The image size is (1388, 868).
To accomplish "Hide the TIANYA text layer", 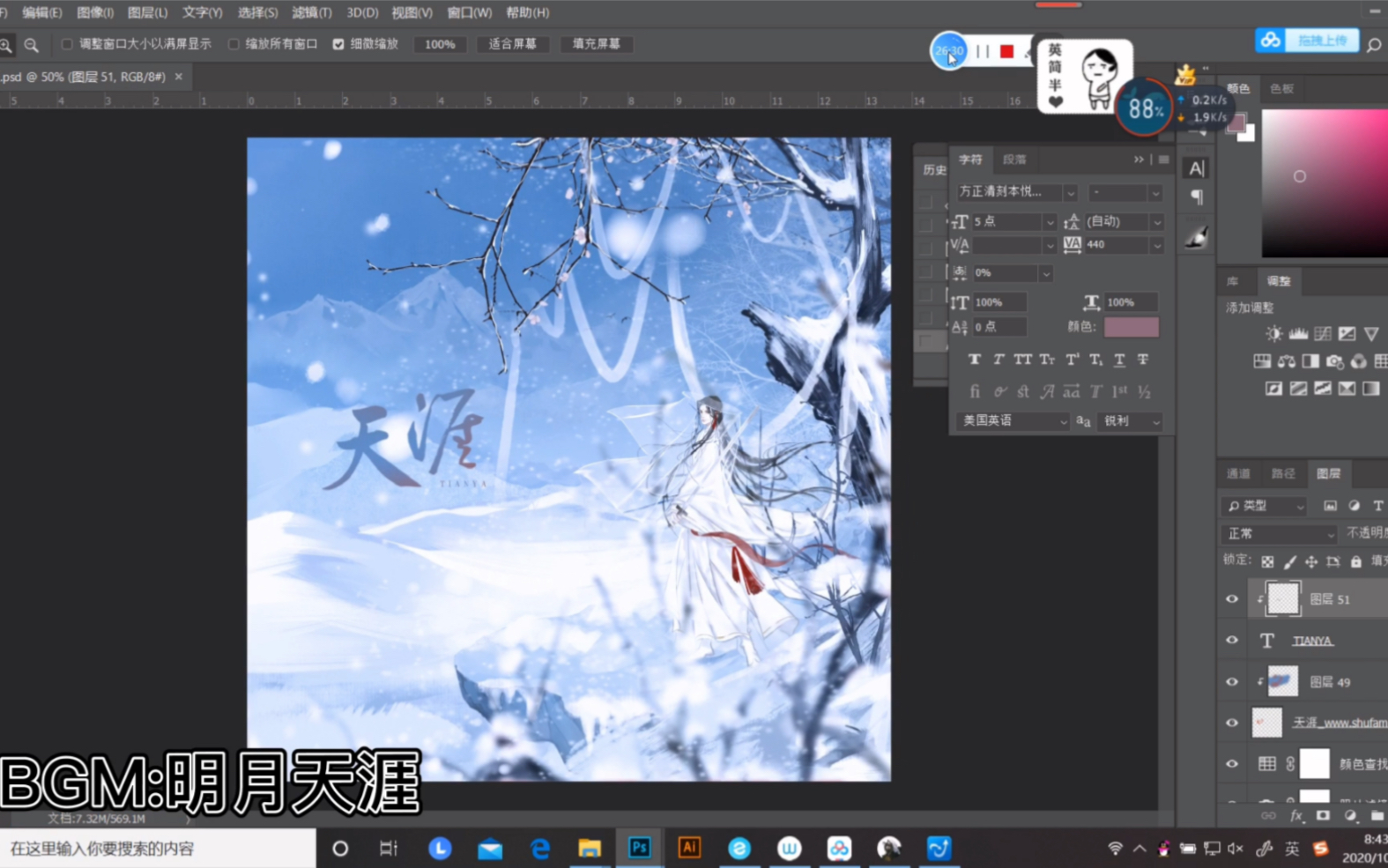I will point(1232,641).
